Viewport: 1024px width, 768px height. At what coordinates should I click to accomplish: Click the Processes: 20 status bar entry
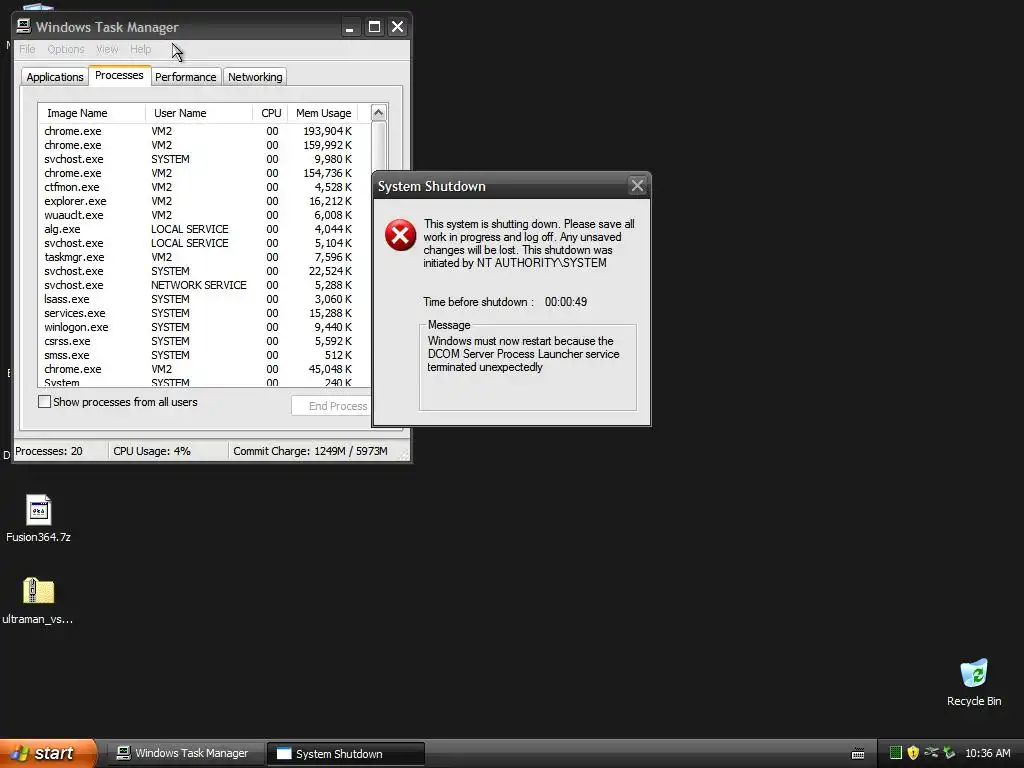tap(49, 451)
